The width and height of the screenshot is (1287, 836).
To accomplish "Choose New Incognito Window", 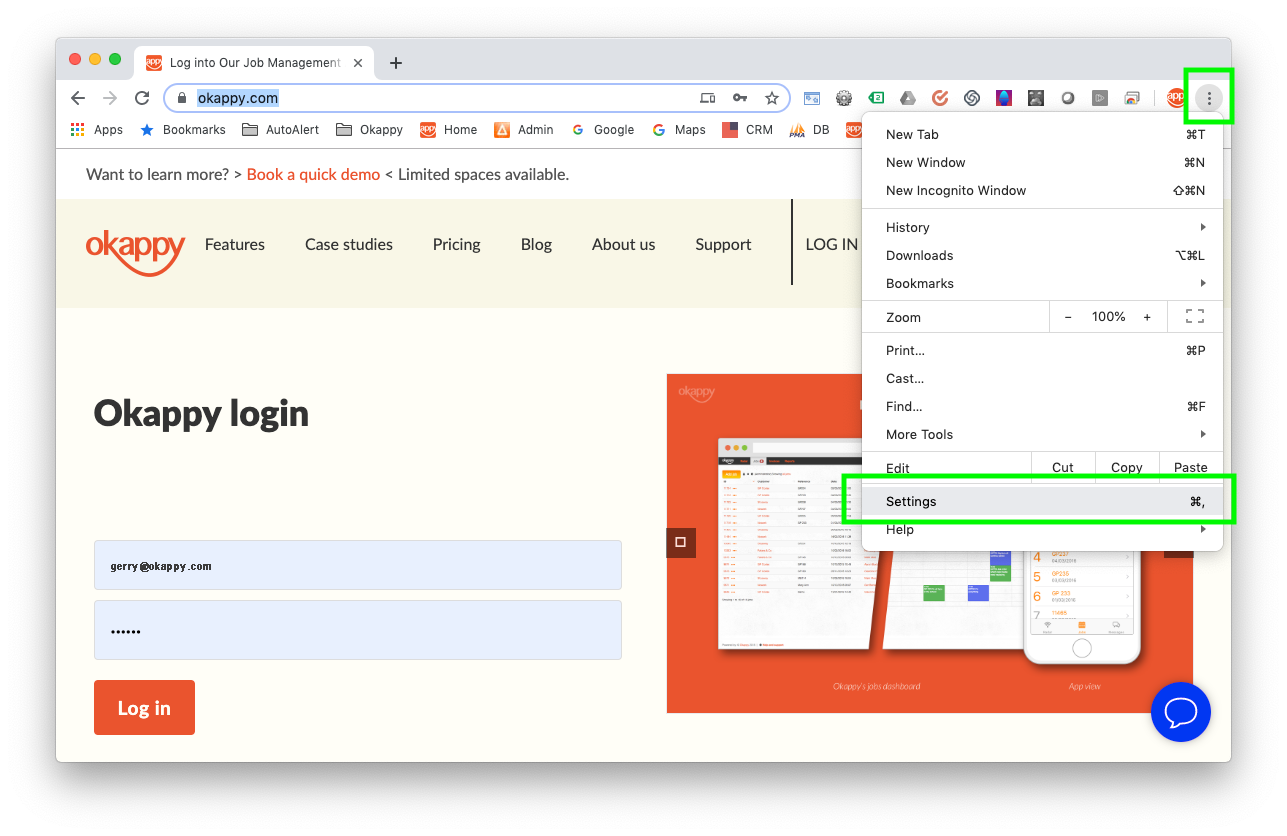I will [1043, 191].
